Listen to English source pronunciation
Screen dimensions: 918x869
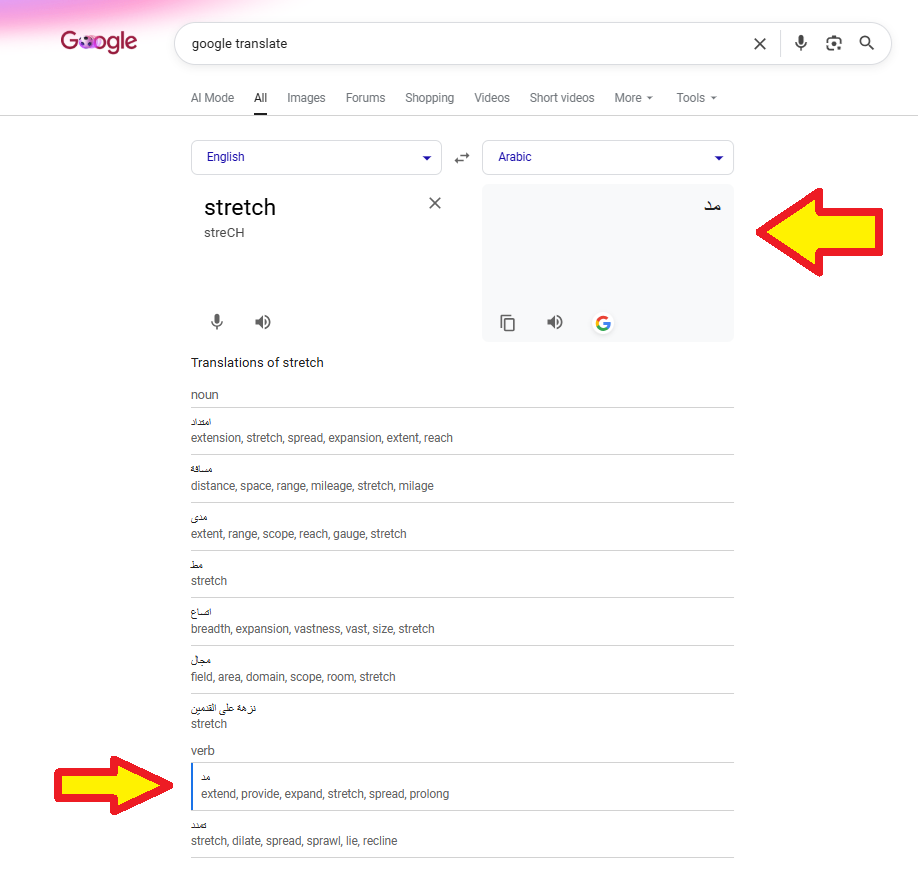pos(262,322)
